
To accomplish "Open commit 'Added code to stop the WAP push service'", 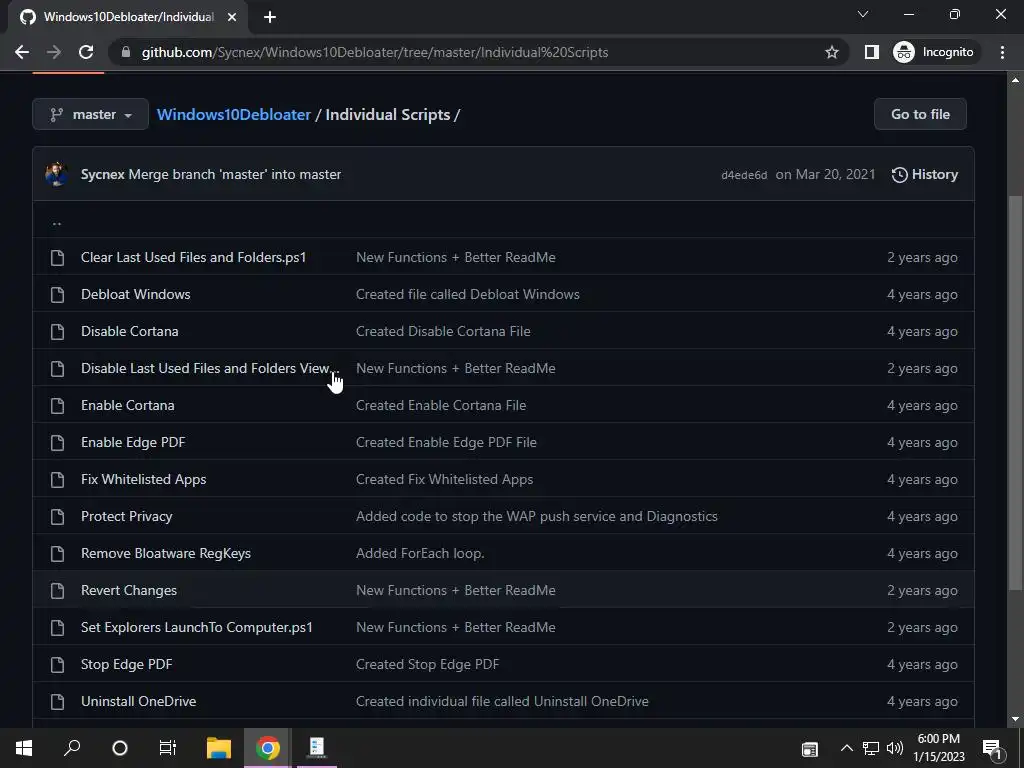I will 537,517.
